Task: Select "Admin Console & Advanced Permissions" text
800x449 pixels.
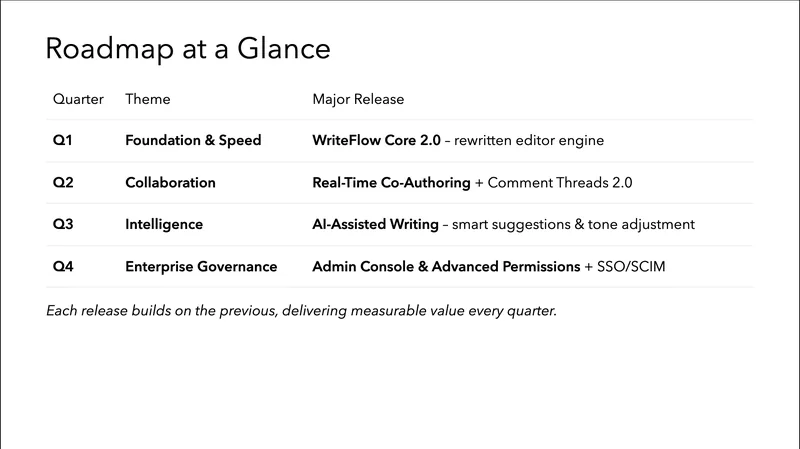Action: (445, 267)
